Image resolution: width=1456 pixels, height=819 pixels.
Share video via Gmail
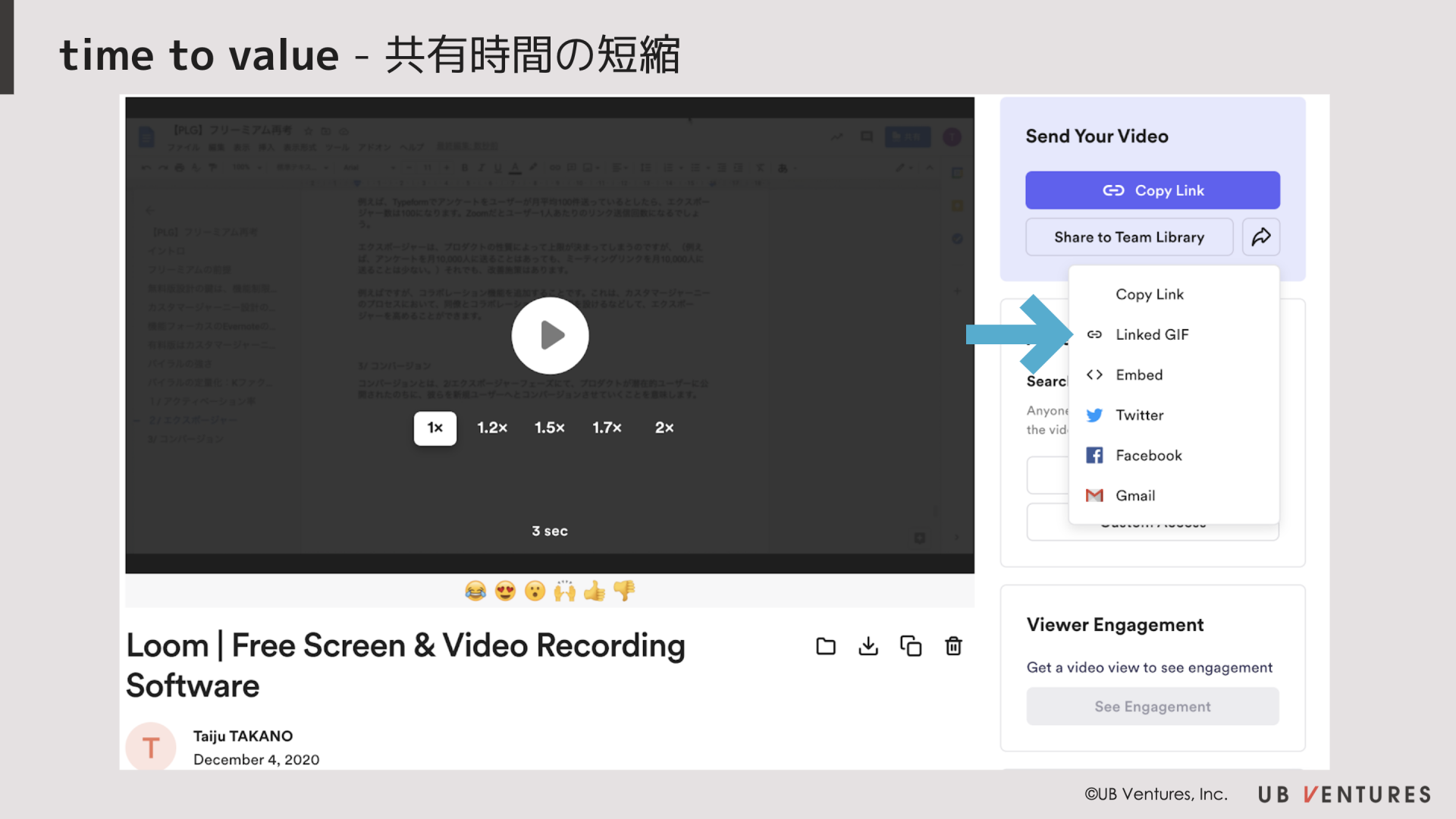coord(1174,495)
